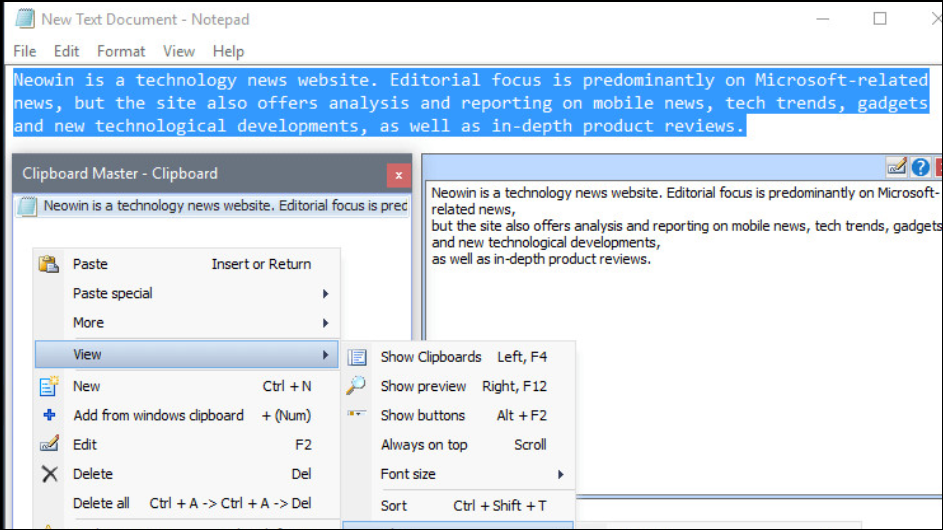Click the Delete X icon in context menu
The width and height of the screenshot is (943, 530).
(50, 474)
